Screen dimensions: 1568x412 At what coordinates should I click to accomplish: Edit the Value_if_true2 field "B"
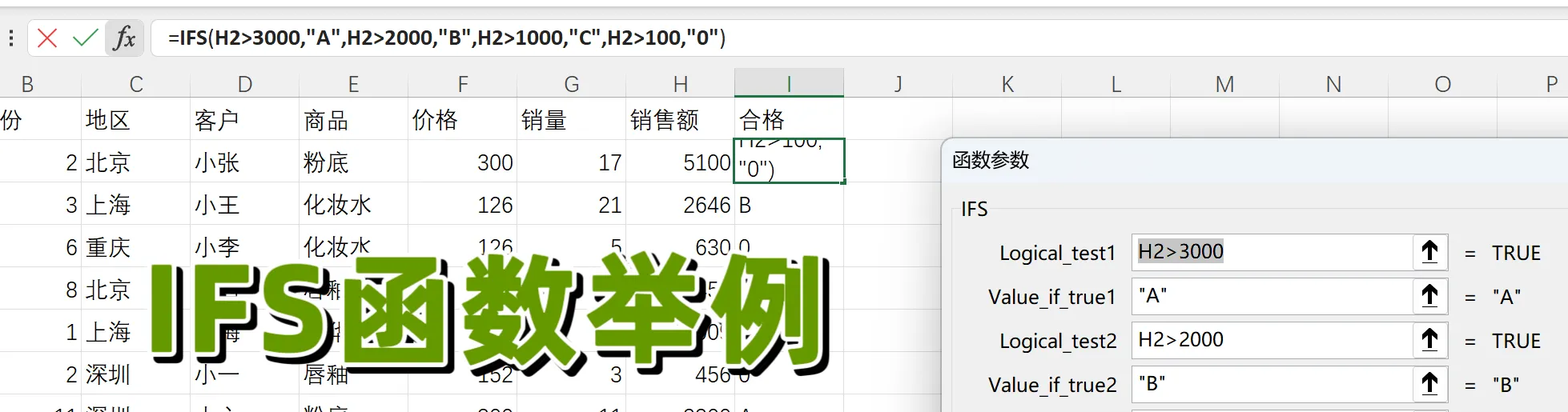[1272, 384]
